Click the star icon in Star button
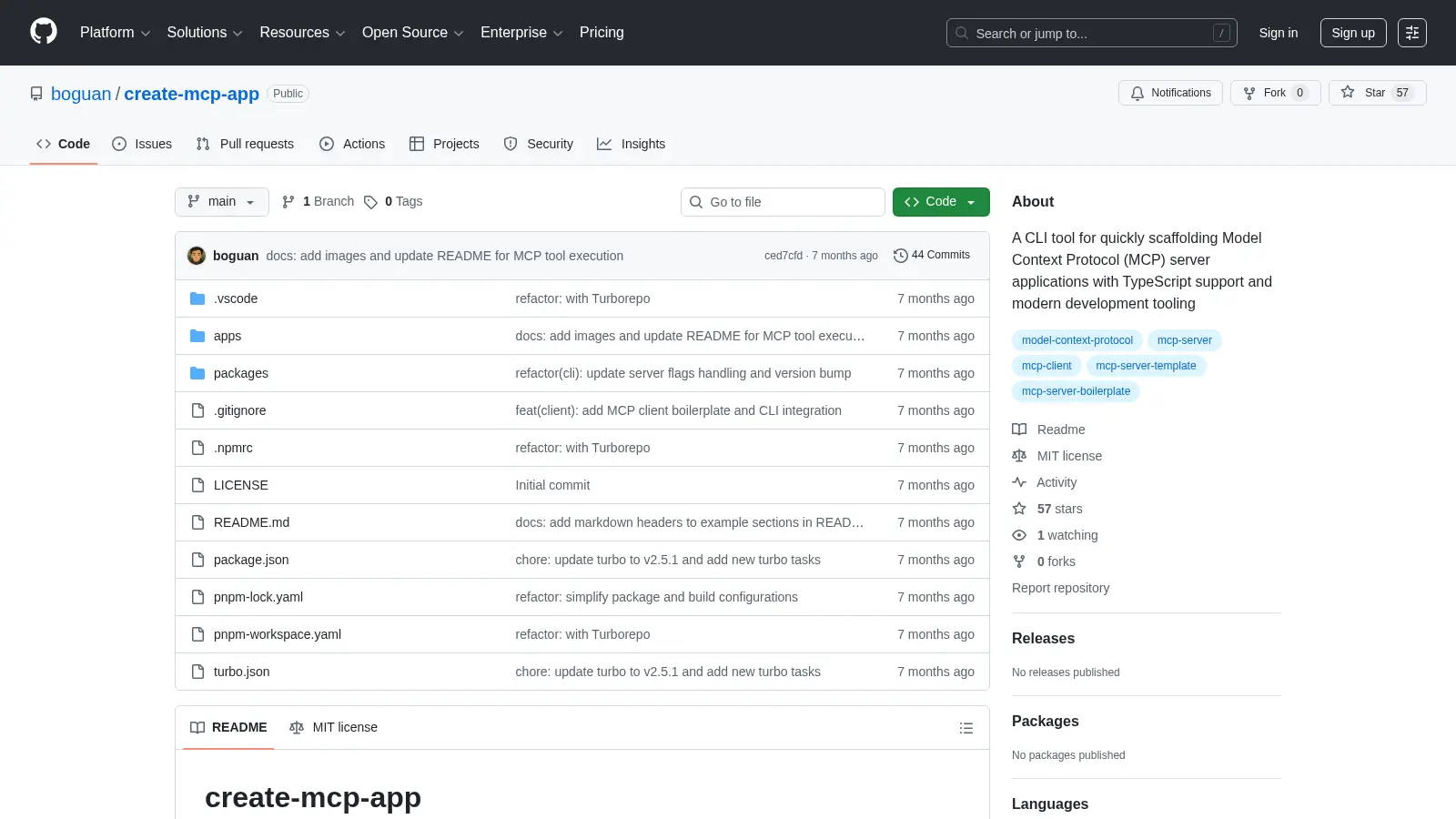 pos(1348,92)
